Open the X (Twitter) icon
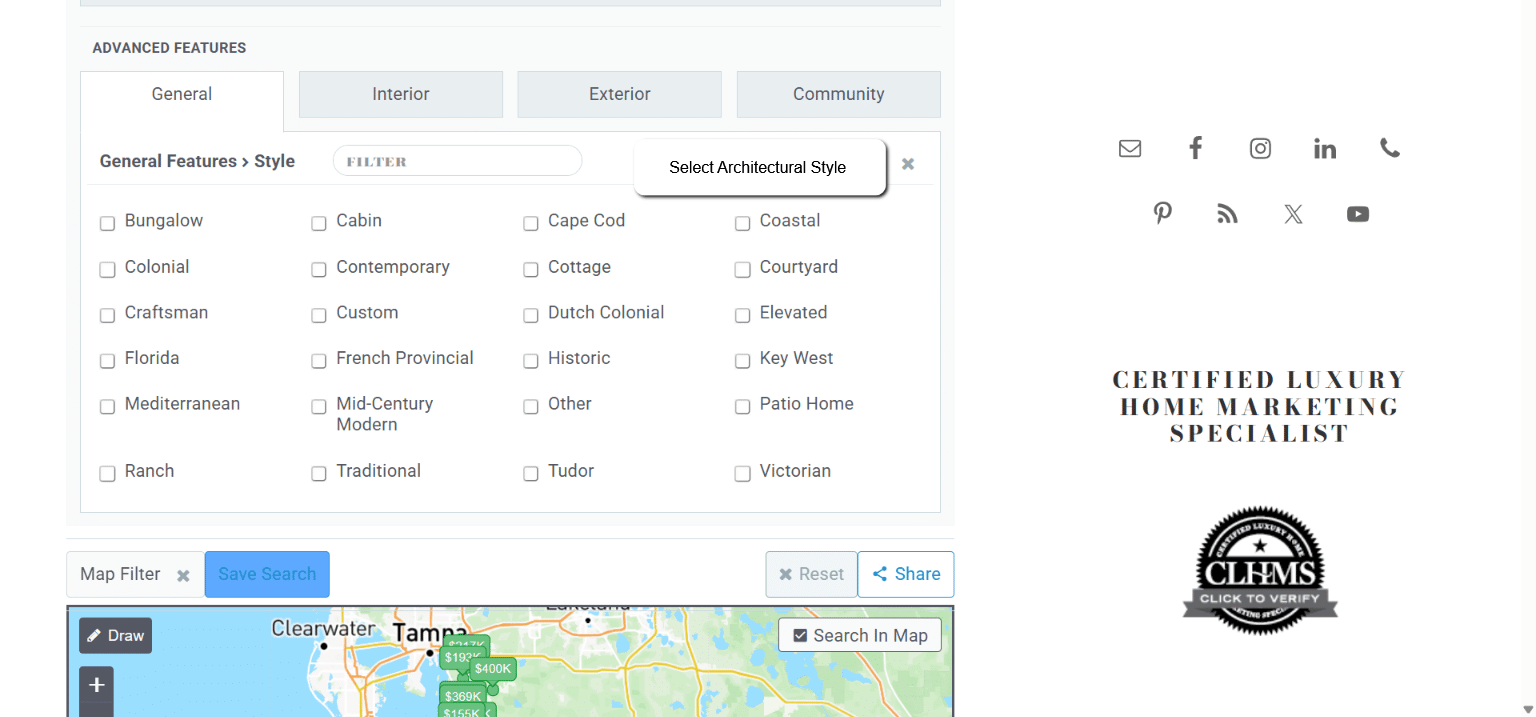 (x=1293, y=214)
